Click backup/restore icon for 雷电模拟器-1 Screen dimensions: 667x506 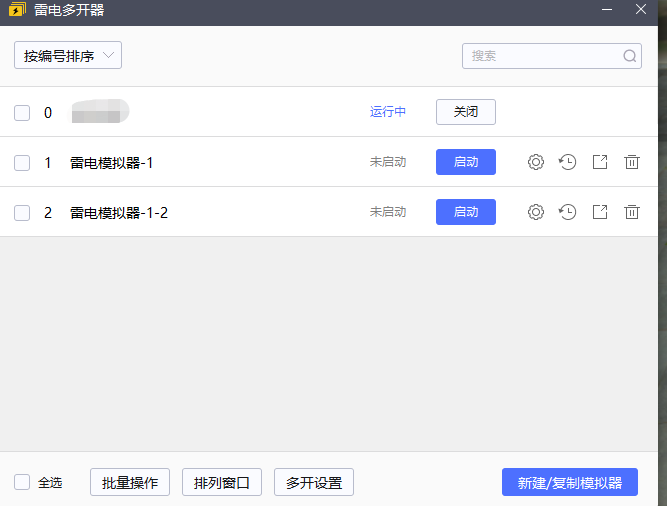pyautogui.click(x=568, y=162)
